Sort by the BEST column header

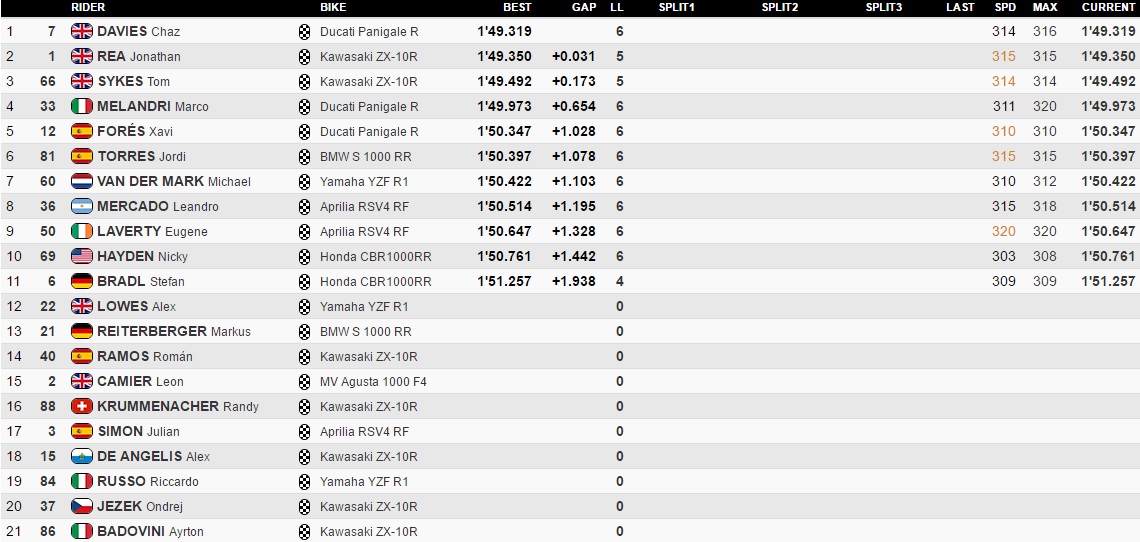(517, 7)
